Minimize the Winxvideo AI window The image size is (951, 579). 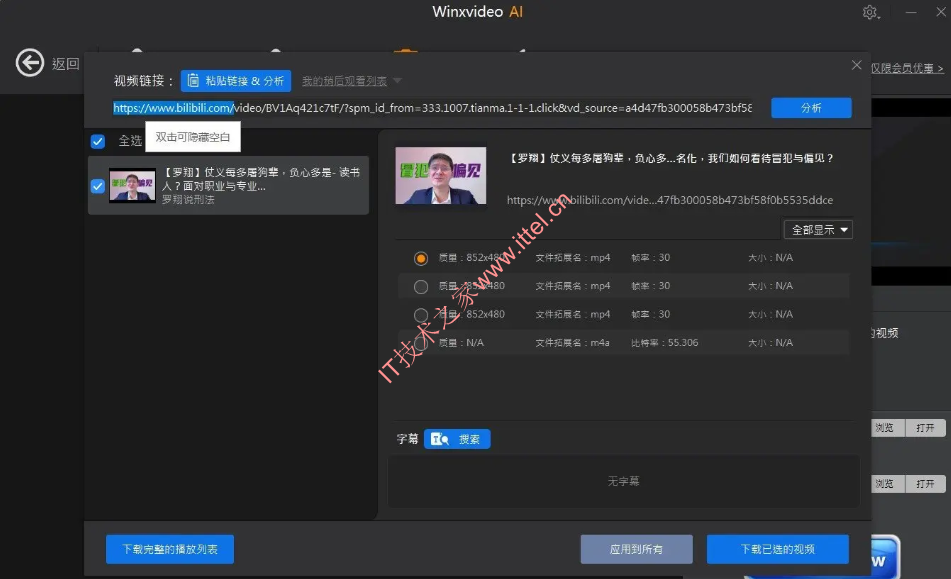click(911, 12)
